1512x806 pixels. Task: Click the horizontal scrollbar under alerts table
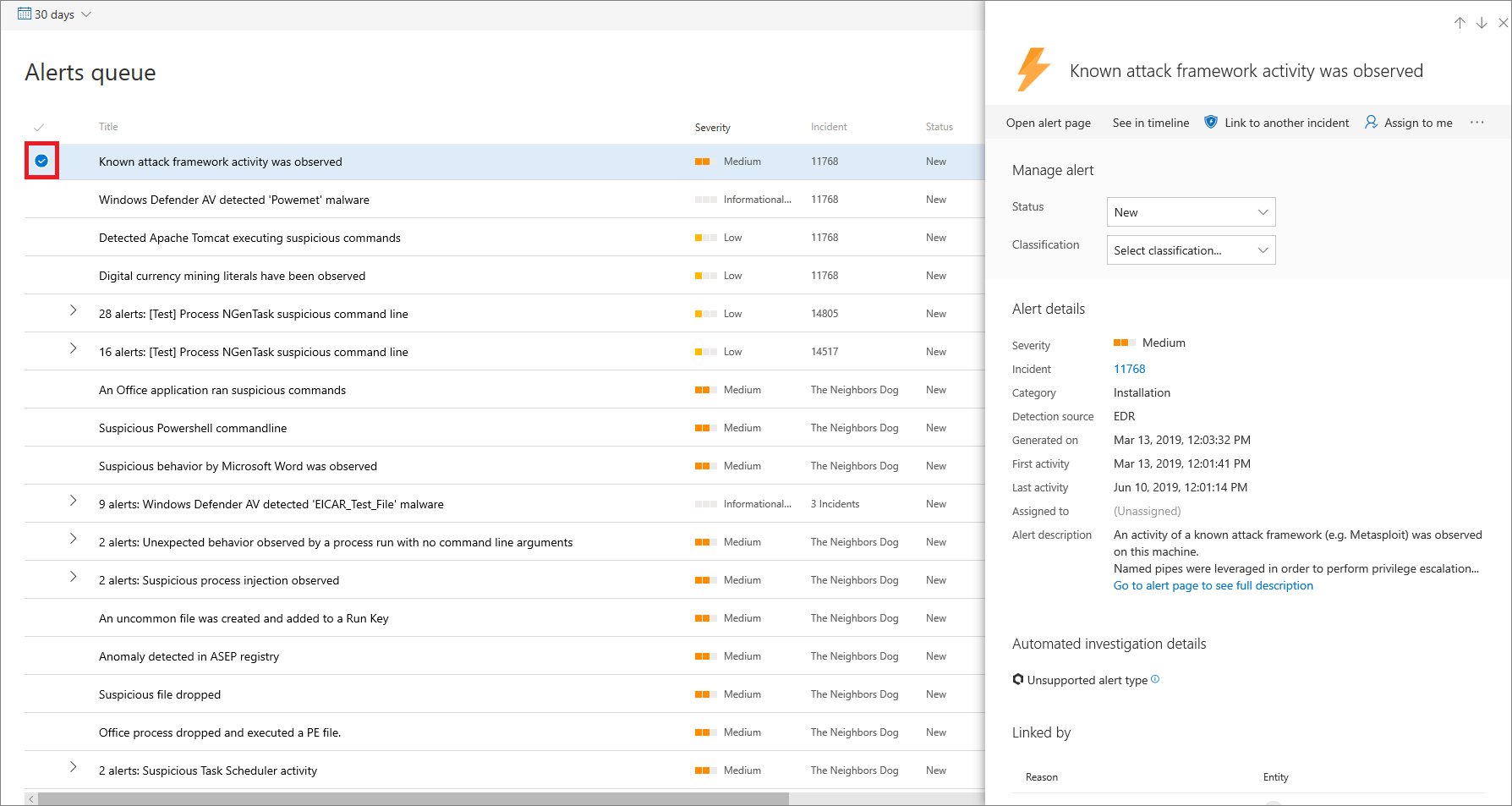point(413,798)
